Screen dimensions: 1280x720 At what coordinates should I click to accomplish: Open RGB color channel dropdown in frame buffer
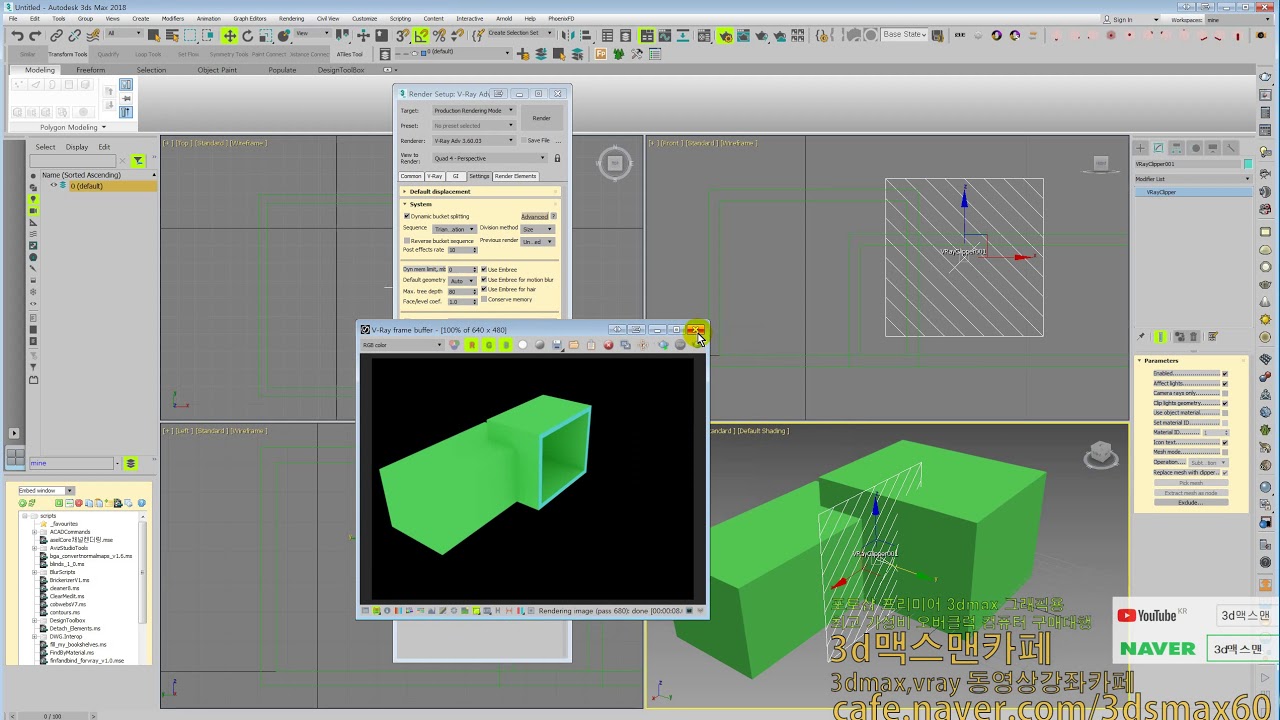point(402,345)
